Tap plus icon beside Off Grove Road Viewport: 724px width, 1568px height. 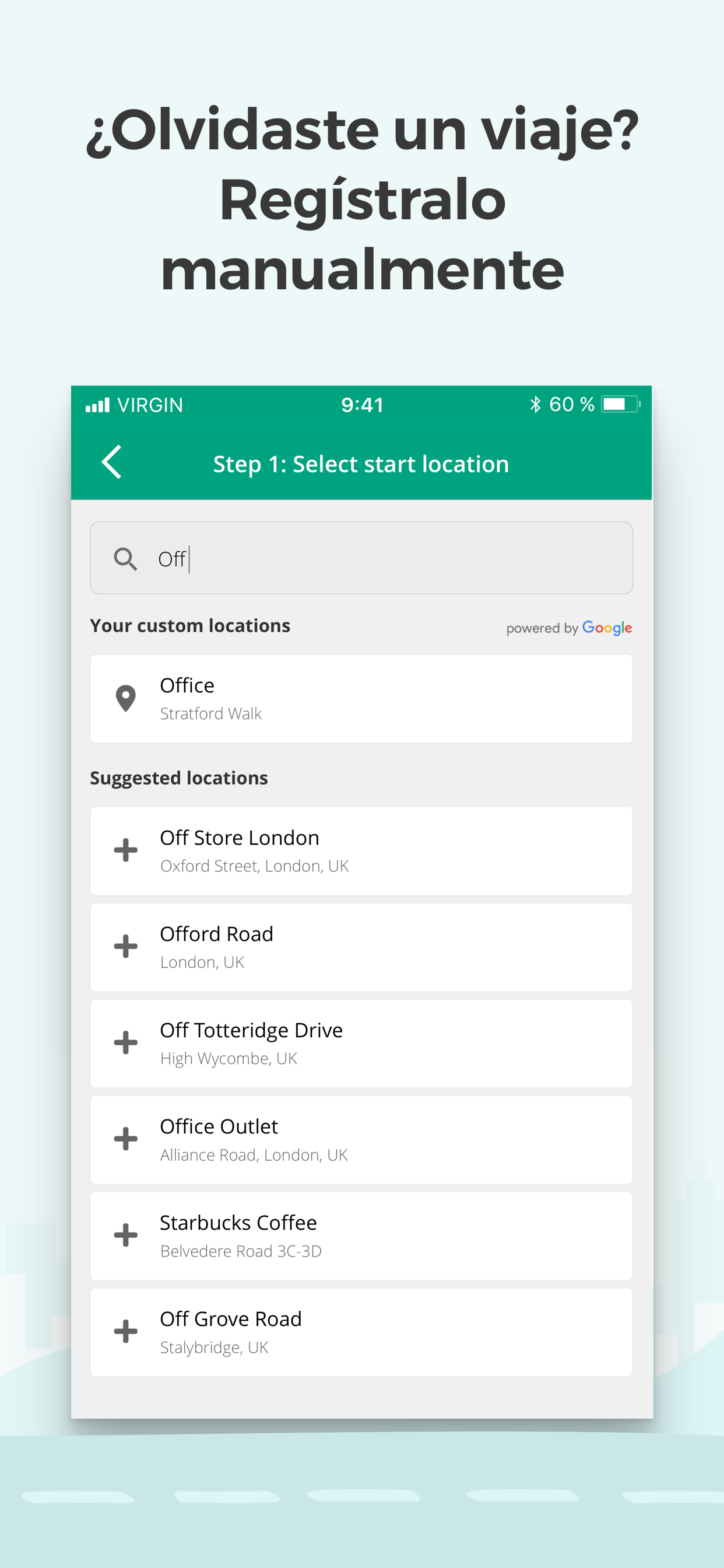(125, 1331)
